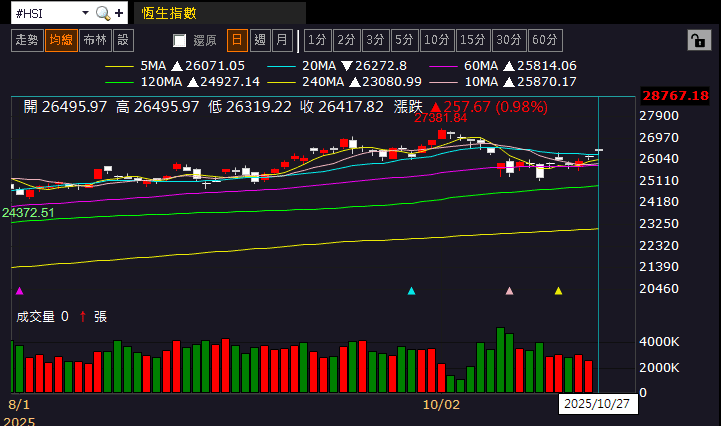721x426 pixels.
Task: Click the 20460 price axis label
Action: [659, 289]
